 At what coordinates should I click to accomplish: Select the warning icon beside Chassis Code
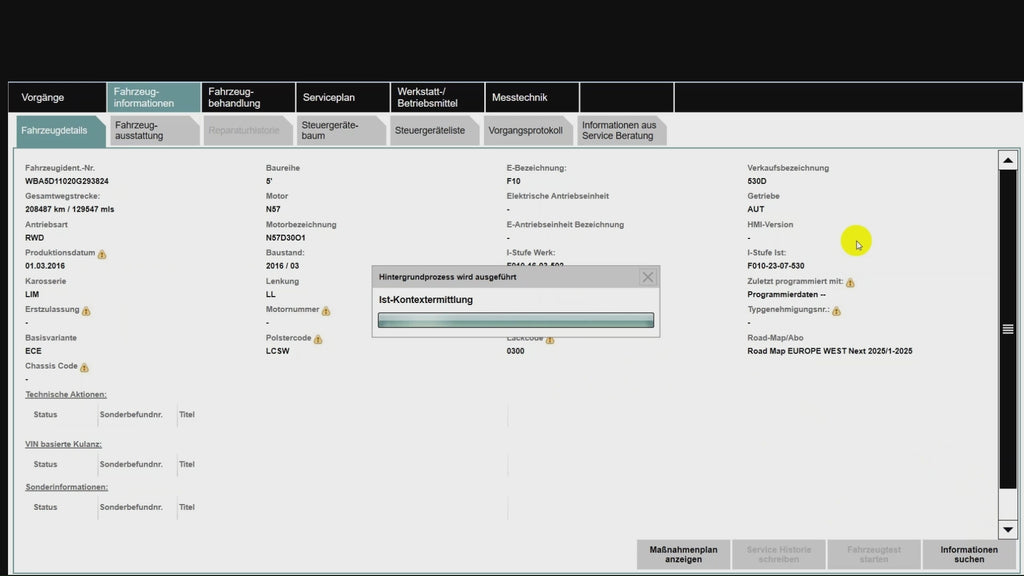(x=85, y=367)
